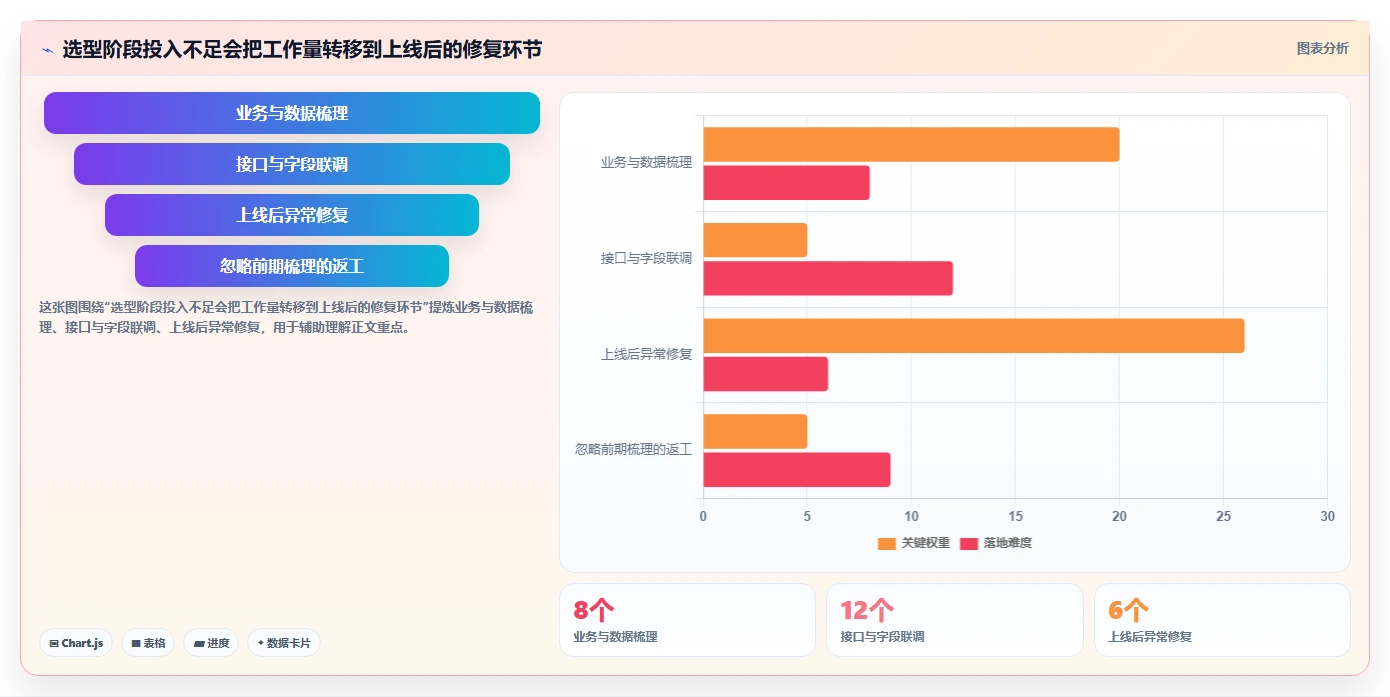The image size is (1390, 697).
Task: Open the 8个 业务与数据梳理 data card
Action: pyautogui.click(x=687, y=620)
